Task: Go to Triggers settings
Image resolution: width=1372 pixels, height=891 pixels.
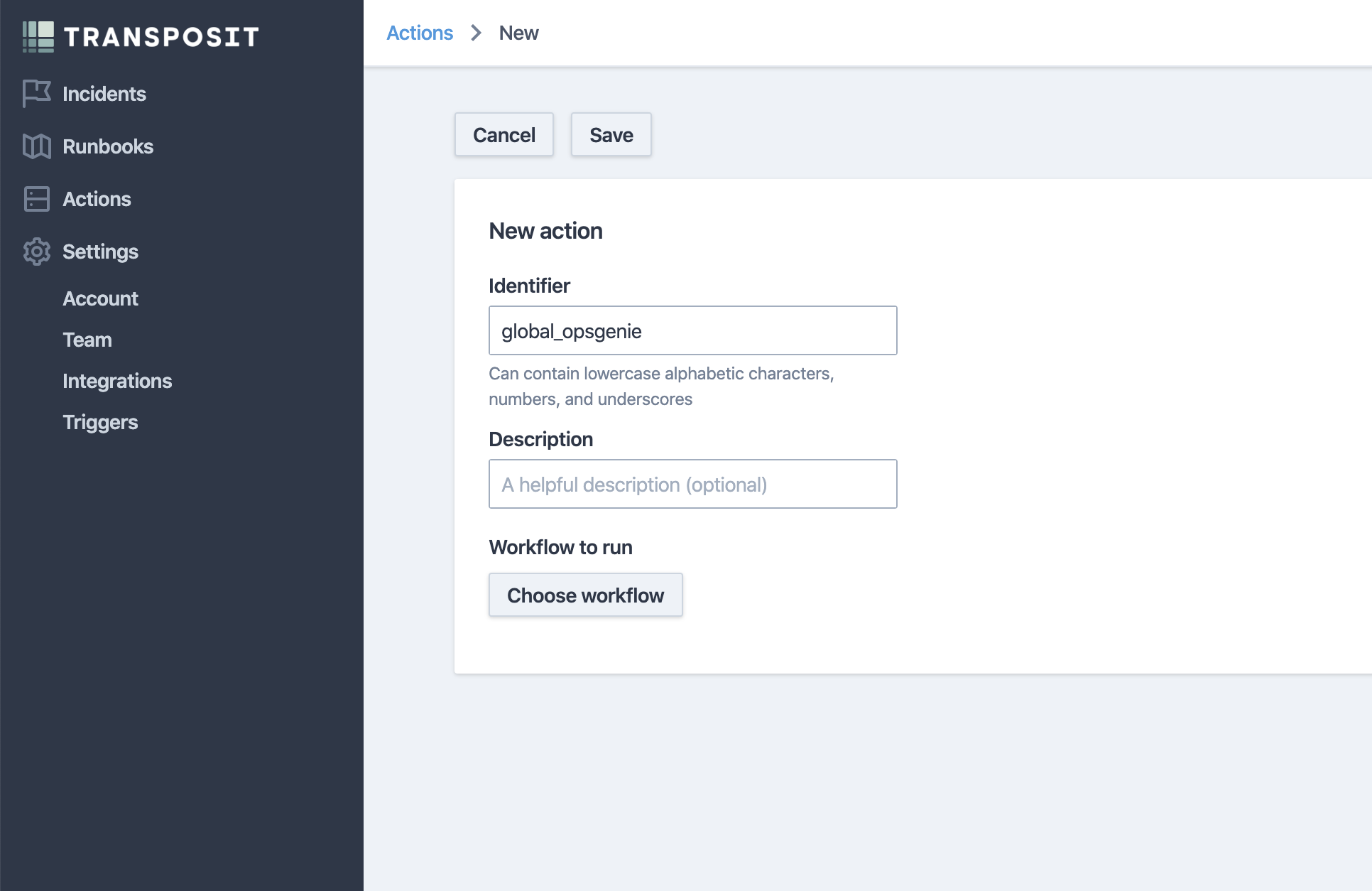Action: pyautogui.click(x=100, y=422)
